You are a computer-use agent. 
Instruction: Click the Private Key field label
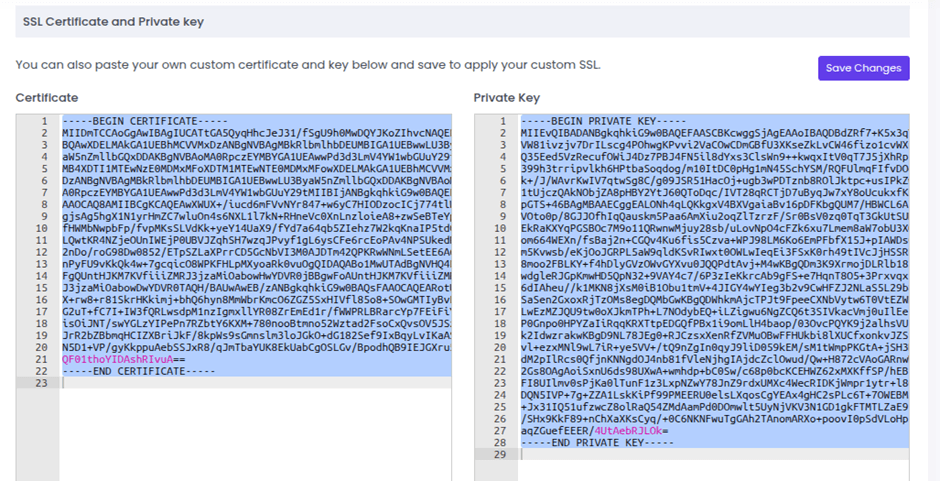click(506, 98)
